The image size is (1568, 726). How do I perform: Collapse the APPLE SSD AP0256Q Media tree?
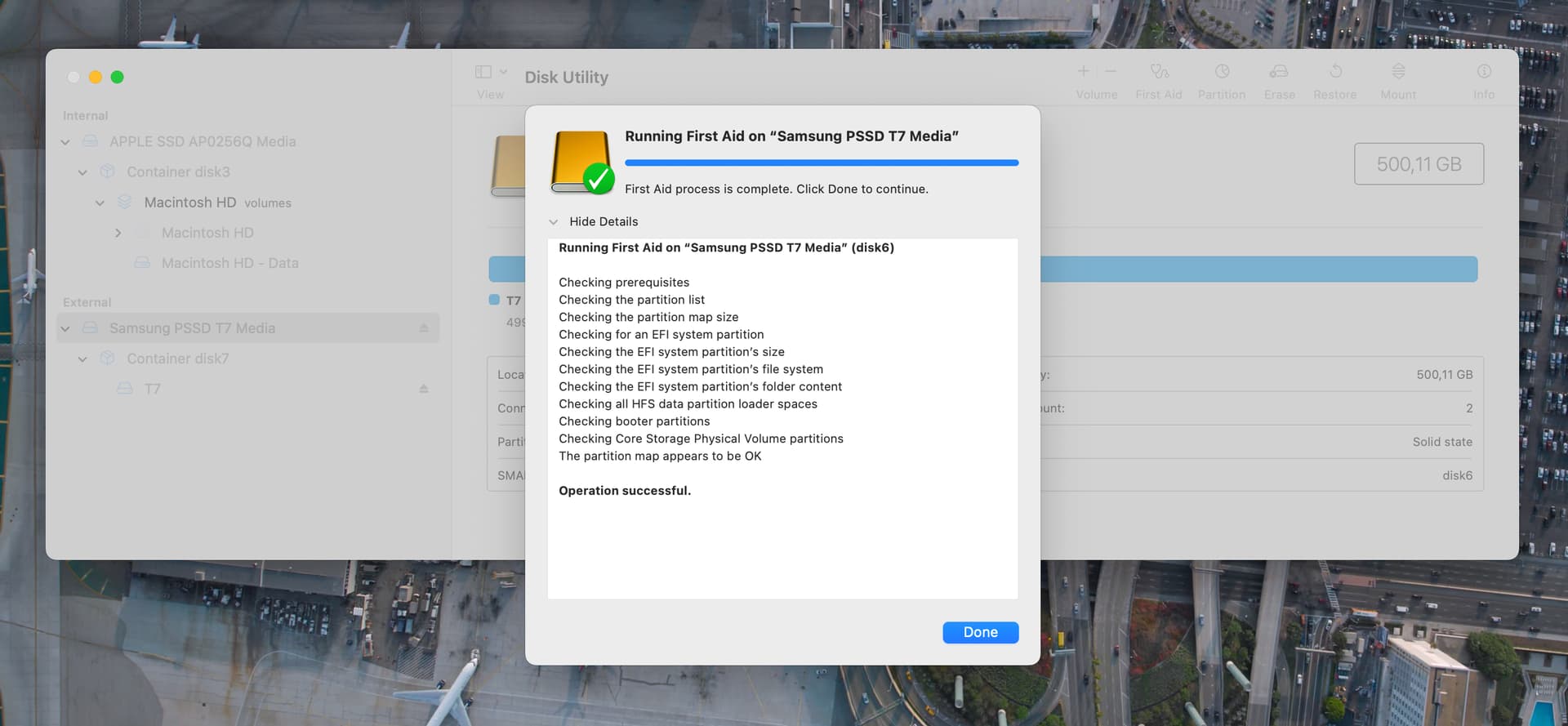coord(65,142)
